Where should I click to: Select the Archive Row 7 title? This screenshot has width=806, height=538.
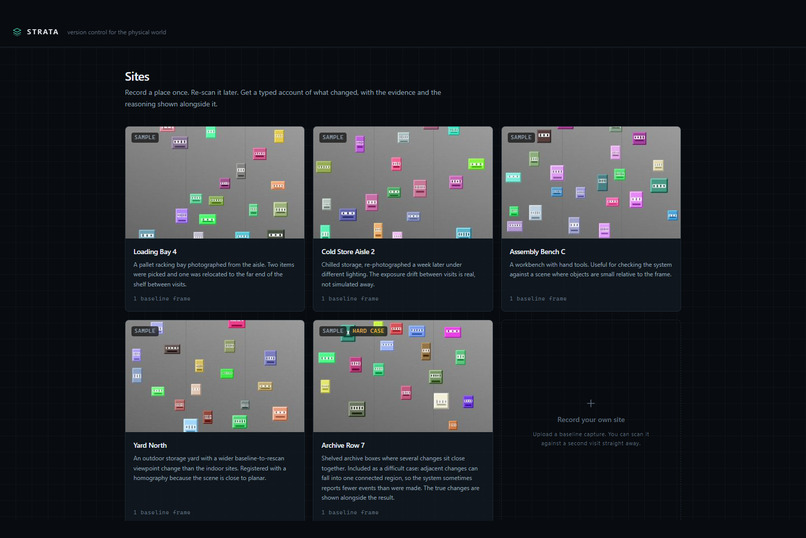(343, 446)
